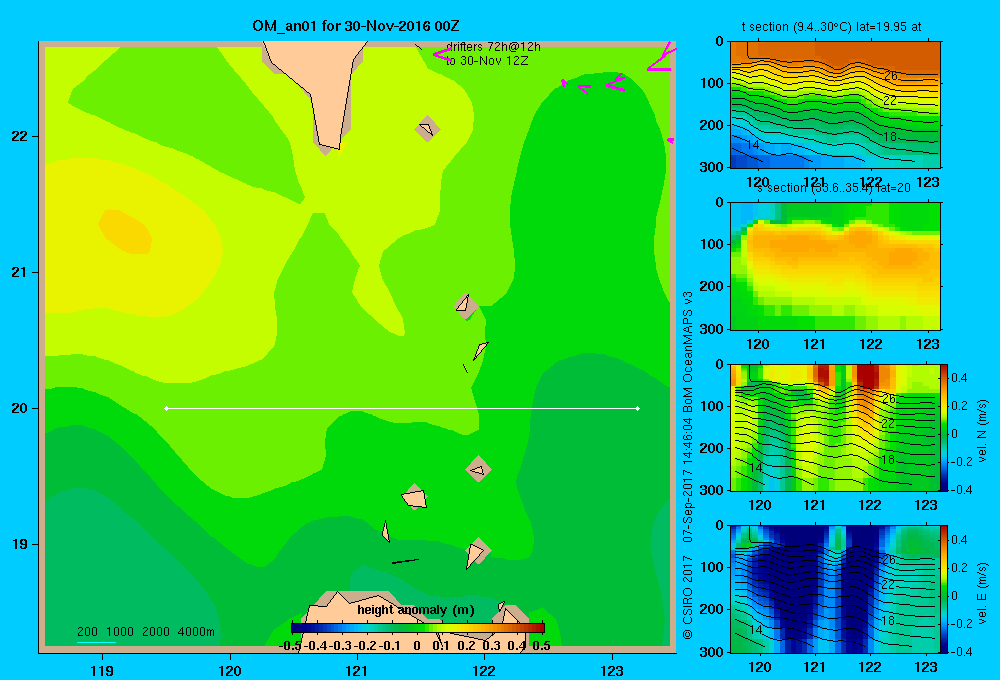This screenshot has width=1000, height=680.
Task: Select the "height anomaly (m)" label
Action: 416,610
